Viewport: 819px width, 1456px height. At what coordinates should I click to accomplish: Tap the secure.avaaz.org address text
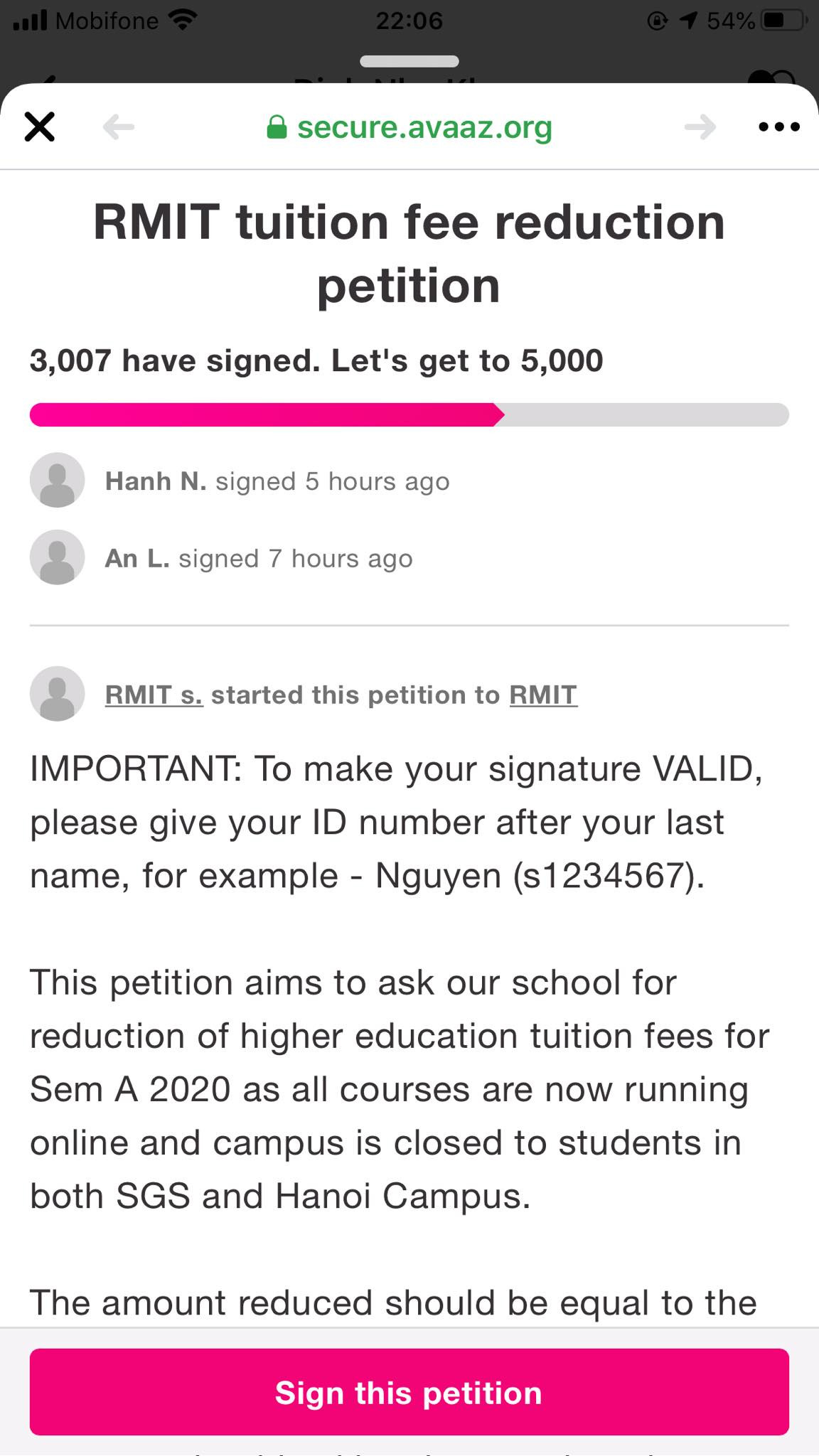click(x=424, y=128)
